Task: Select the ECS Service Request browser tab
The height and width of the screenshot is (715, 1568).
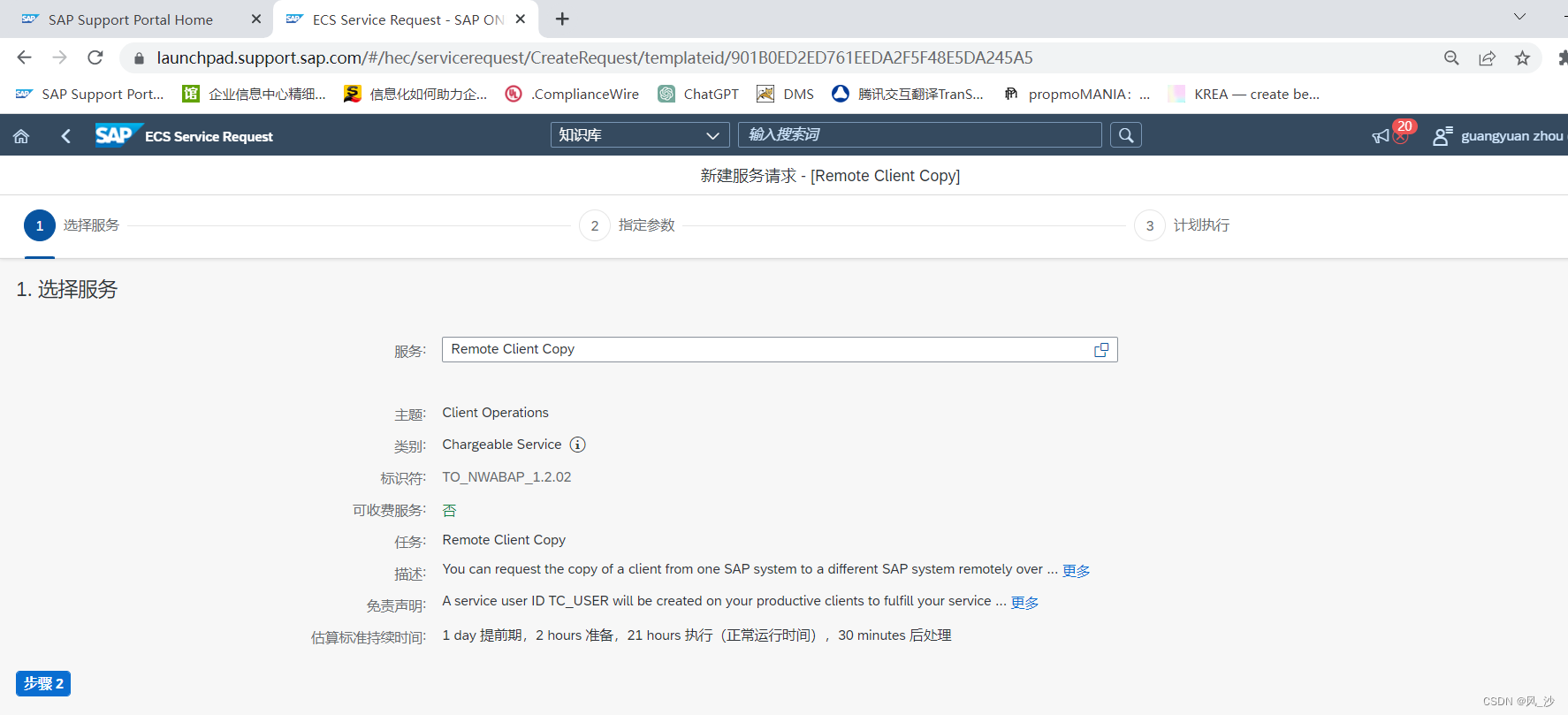Action: pyautogui.click(x=407, y=19)
